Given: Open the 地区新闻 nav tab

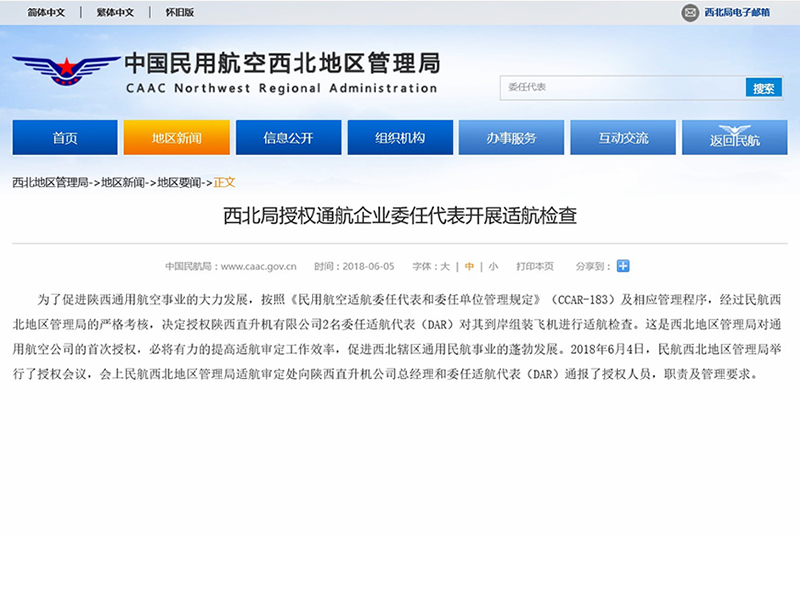Looking at the screenshot, I should [177, 137].
